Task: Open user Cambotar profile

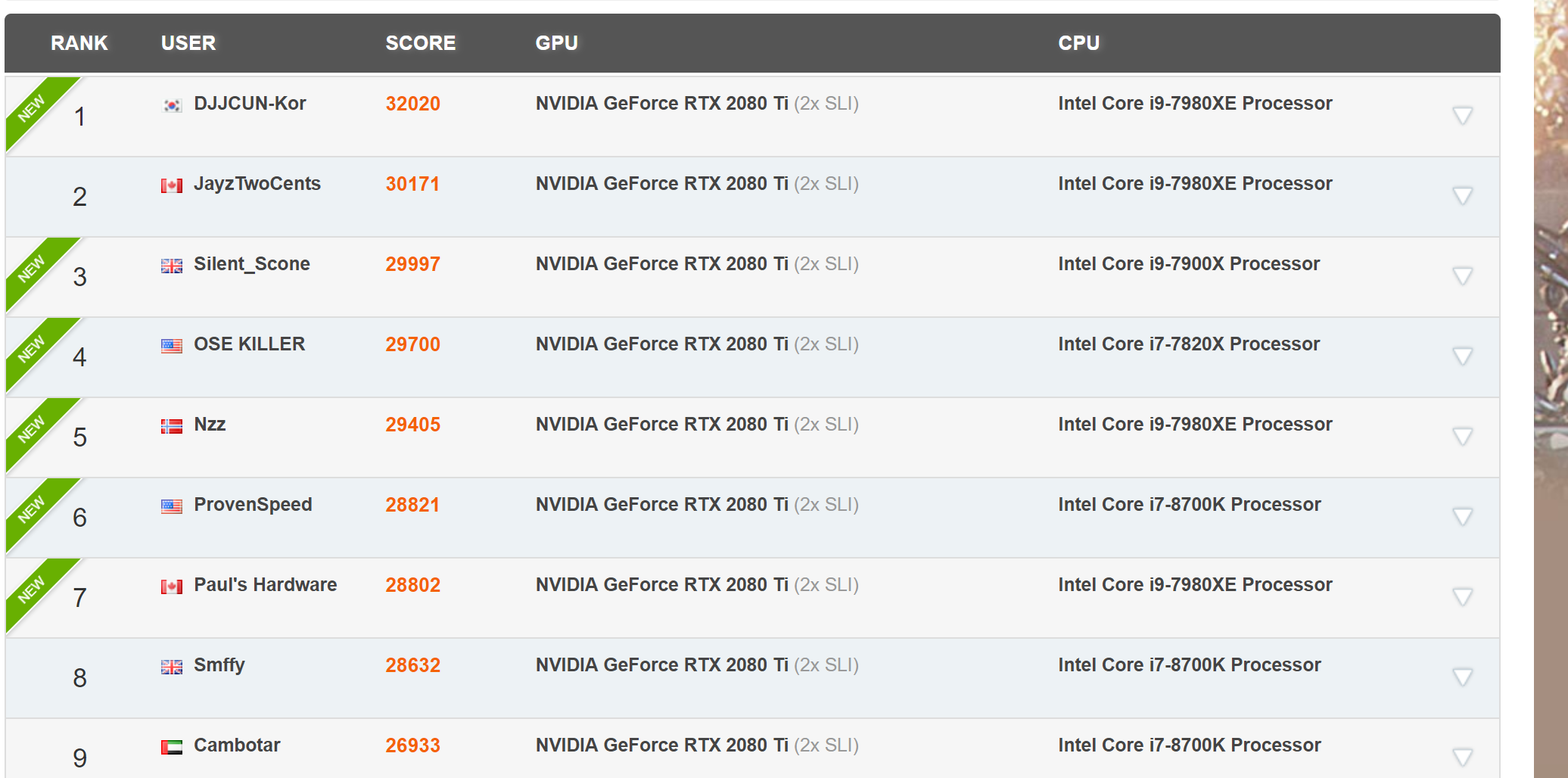Action: click(237, 745)
